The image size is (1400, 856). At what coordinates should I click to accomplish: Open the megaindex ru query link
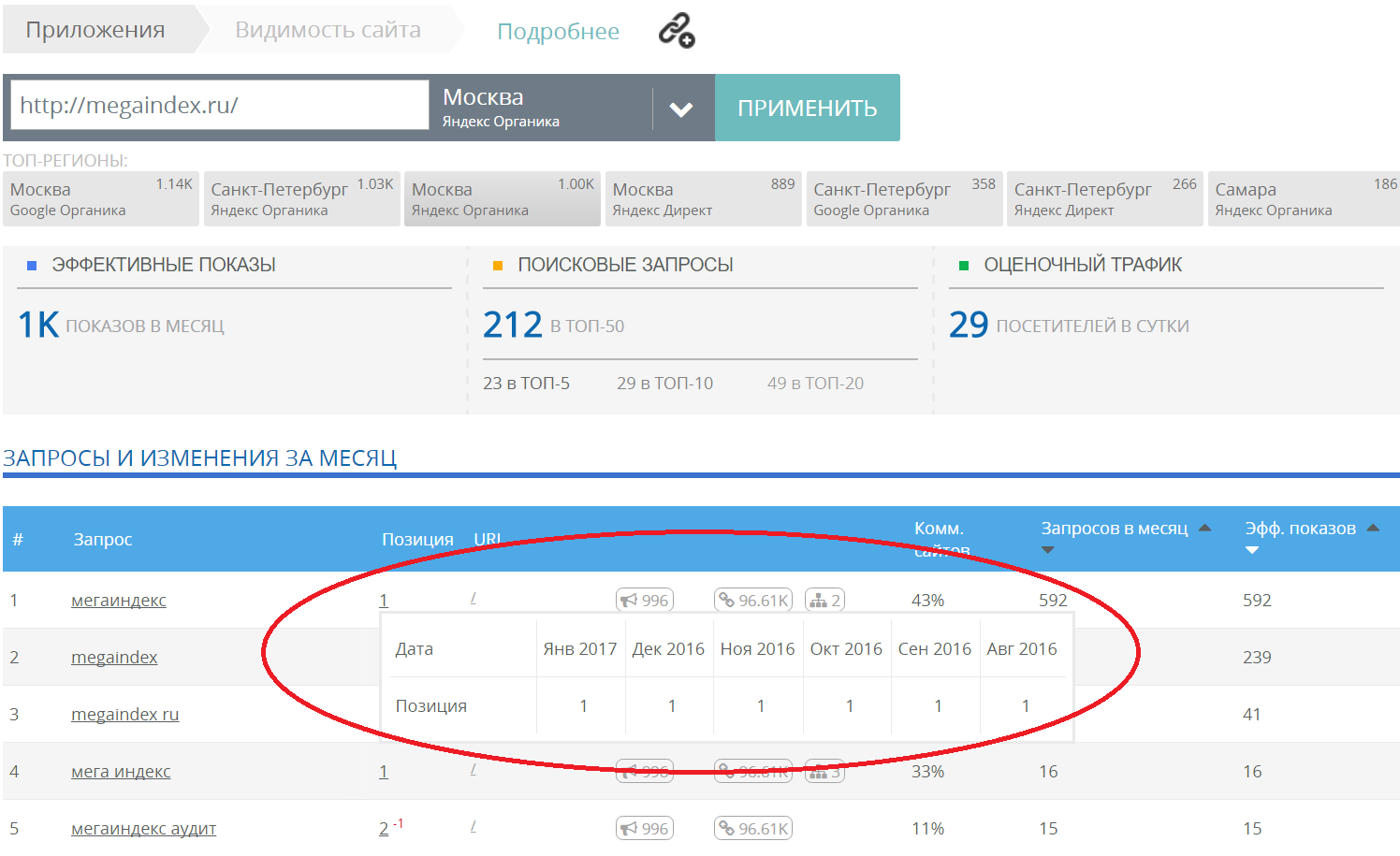[124, 715]
